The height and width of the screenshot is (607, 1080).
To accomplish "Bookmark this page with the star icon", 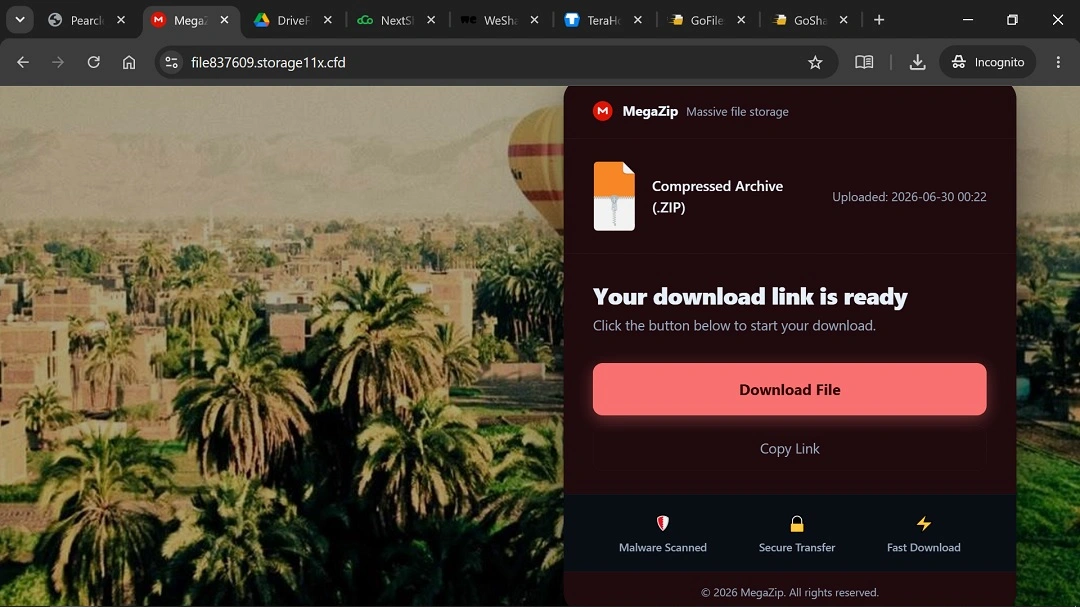I will (816, 63).
